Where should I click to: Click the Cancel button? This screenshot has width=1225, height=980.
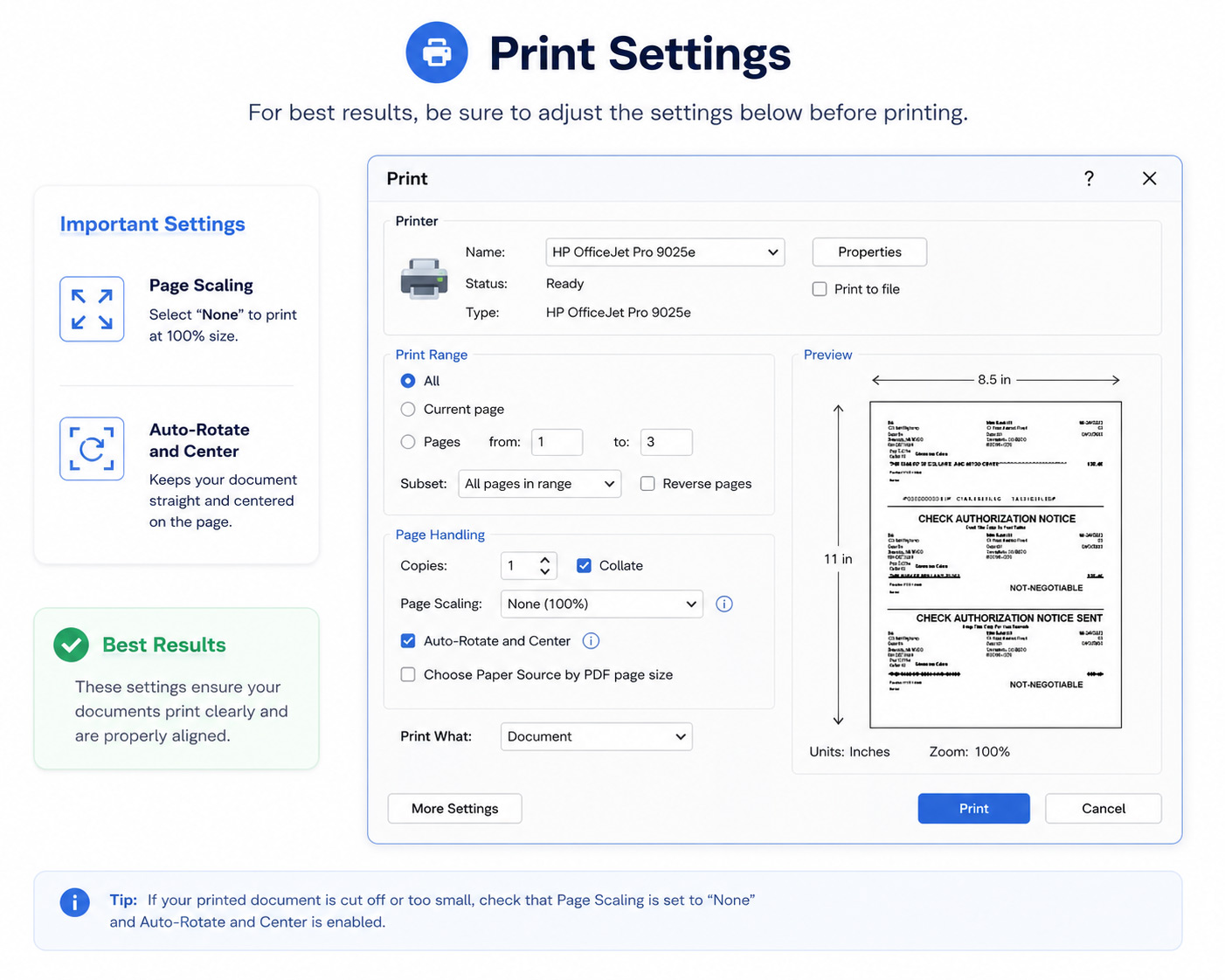pos(1104,809)
